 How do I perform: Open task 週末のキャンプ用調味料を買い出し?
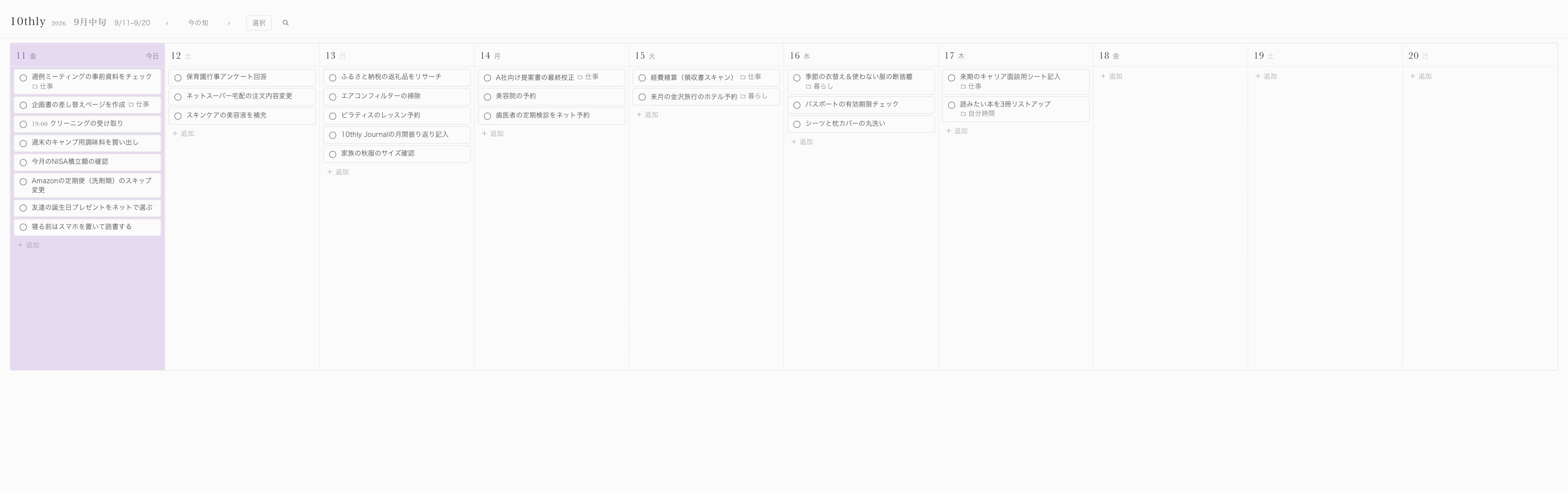pos(87,143)
